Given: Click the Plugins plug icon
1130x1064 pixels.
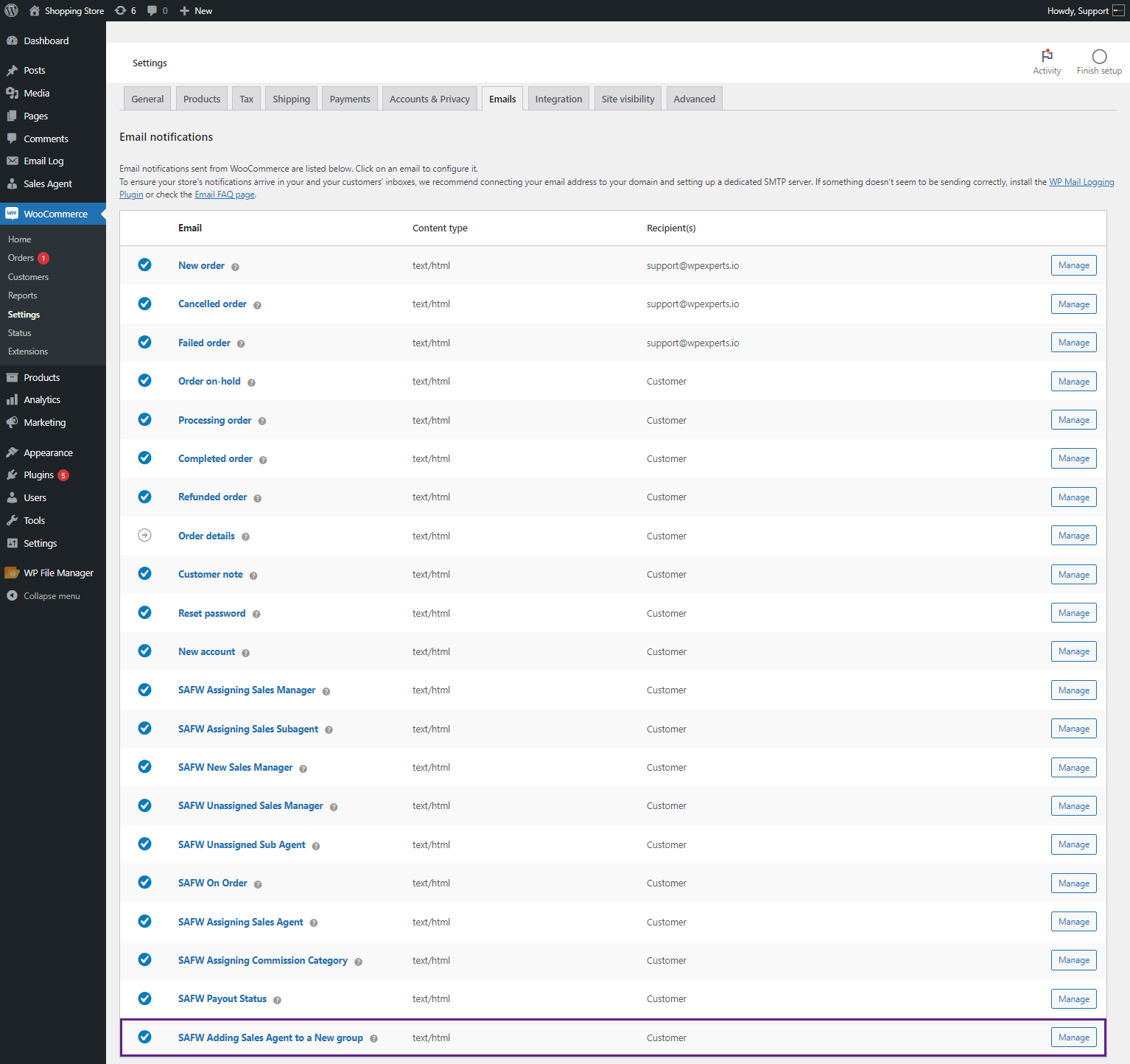Looking at the screenshot, I should coord(12,475).
